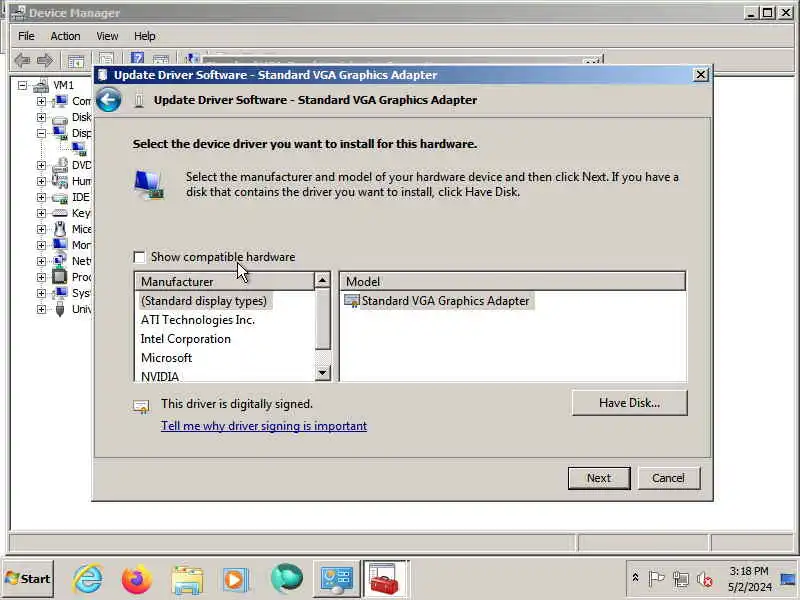
Task: Open the View menu
Action: 107,36
